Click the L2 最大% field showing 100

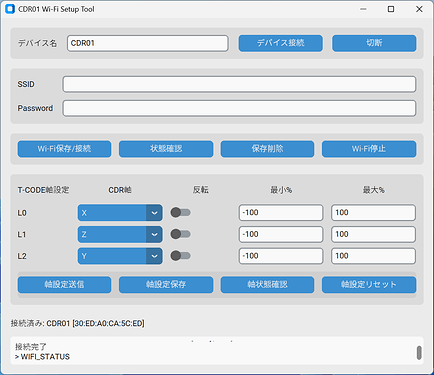tap(373, 256)
